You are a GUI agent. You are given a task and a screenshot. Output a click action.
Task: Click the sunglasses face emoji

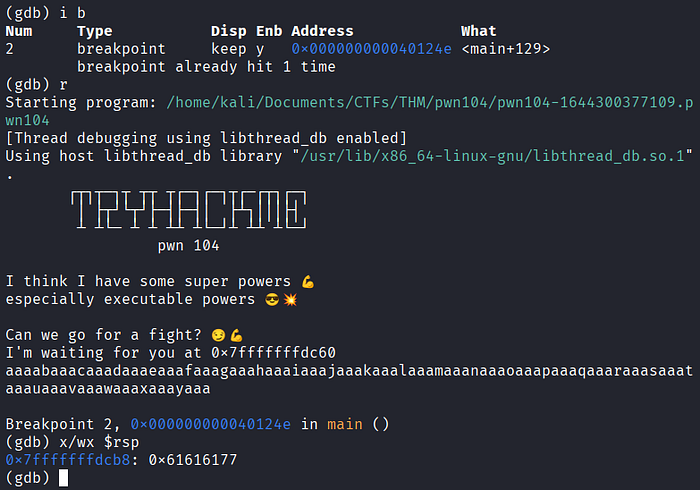click(x=272, y=299)
